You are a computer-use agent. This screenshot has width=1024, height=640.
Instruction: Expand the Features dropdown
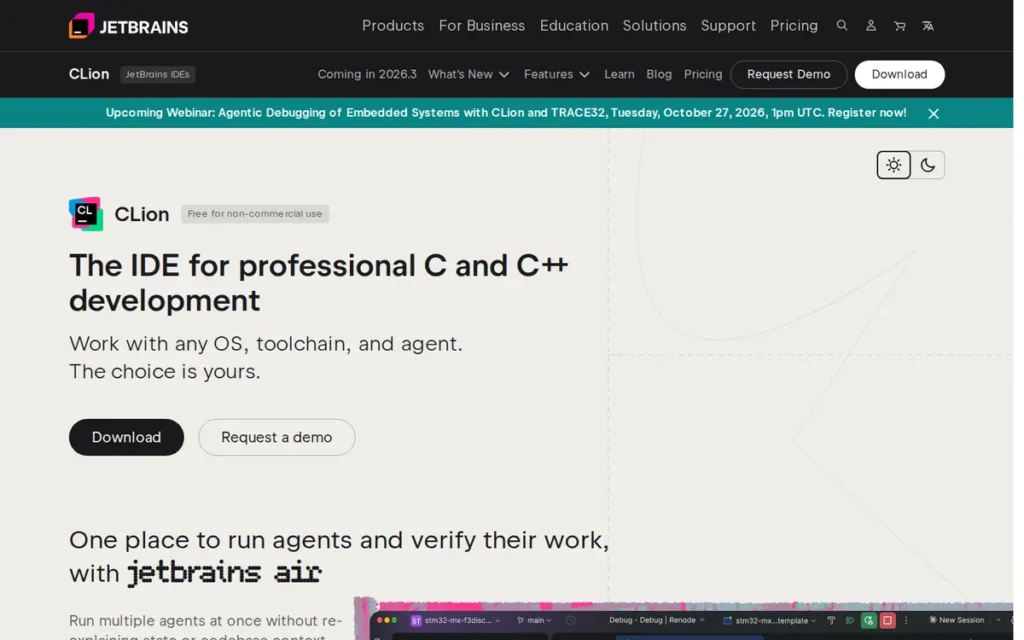(x=556, y=74)
